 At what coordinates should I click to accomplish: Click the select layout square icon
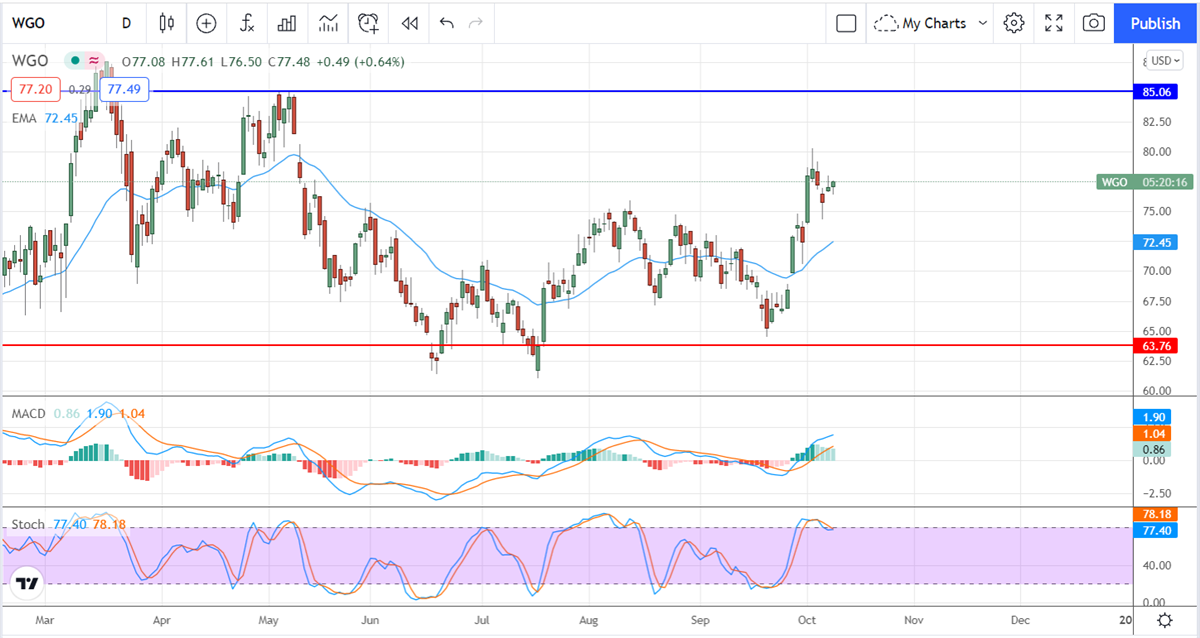846,22
